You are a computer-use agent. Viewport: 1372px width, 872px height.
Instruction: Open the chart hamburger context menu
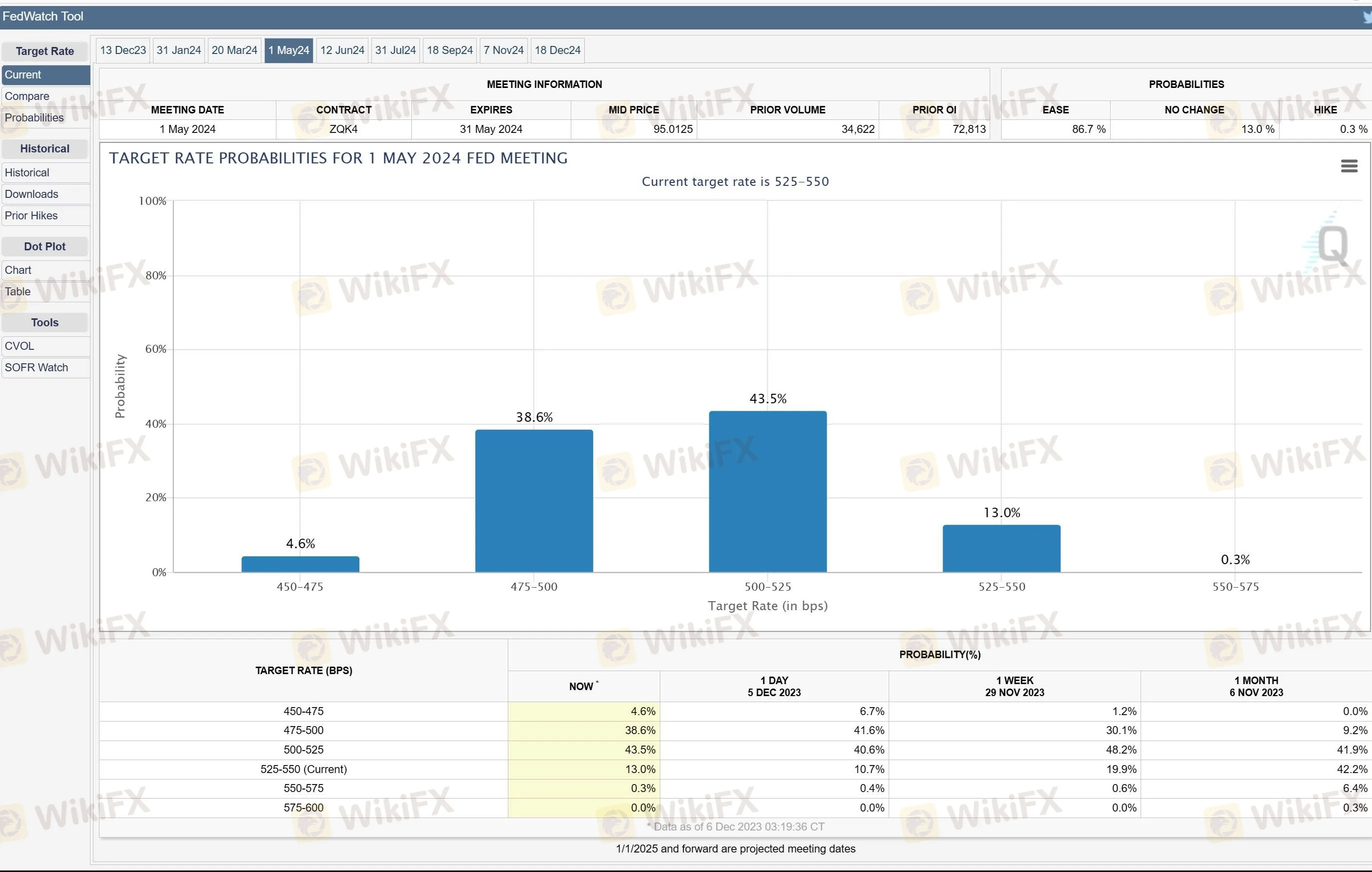click(1348, 166)
